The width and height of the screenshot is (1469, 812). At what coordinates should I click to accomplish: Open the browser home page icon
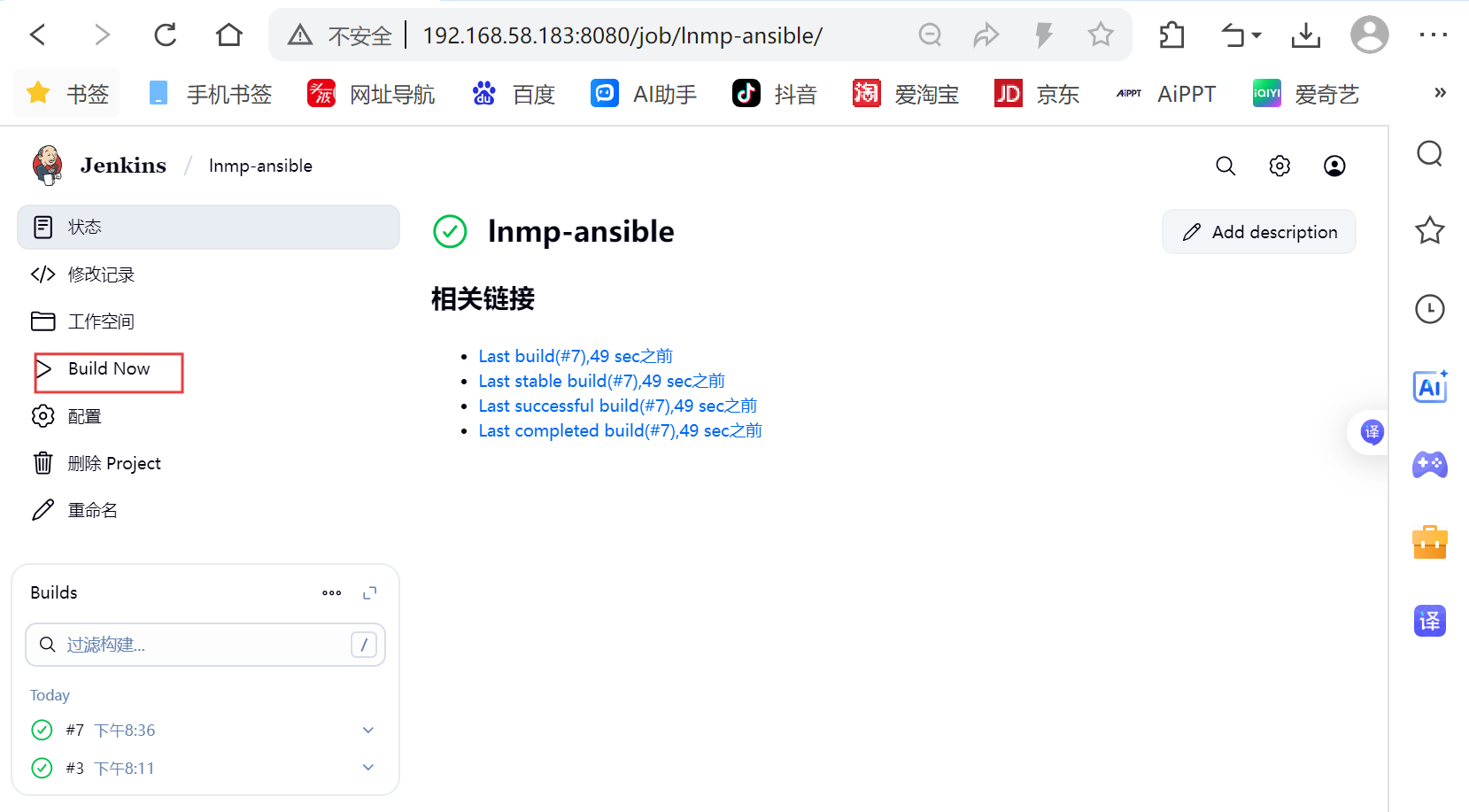point(229,35)
